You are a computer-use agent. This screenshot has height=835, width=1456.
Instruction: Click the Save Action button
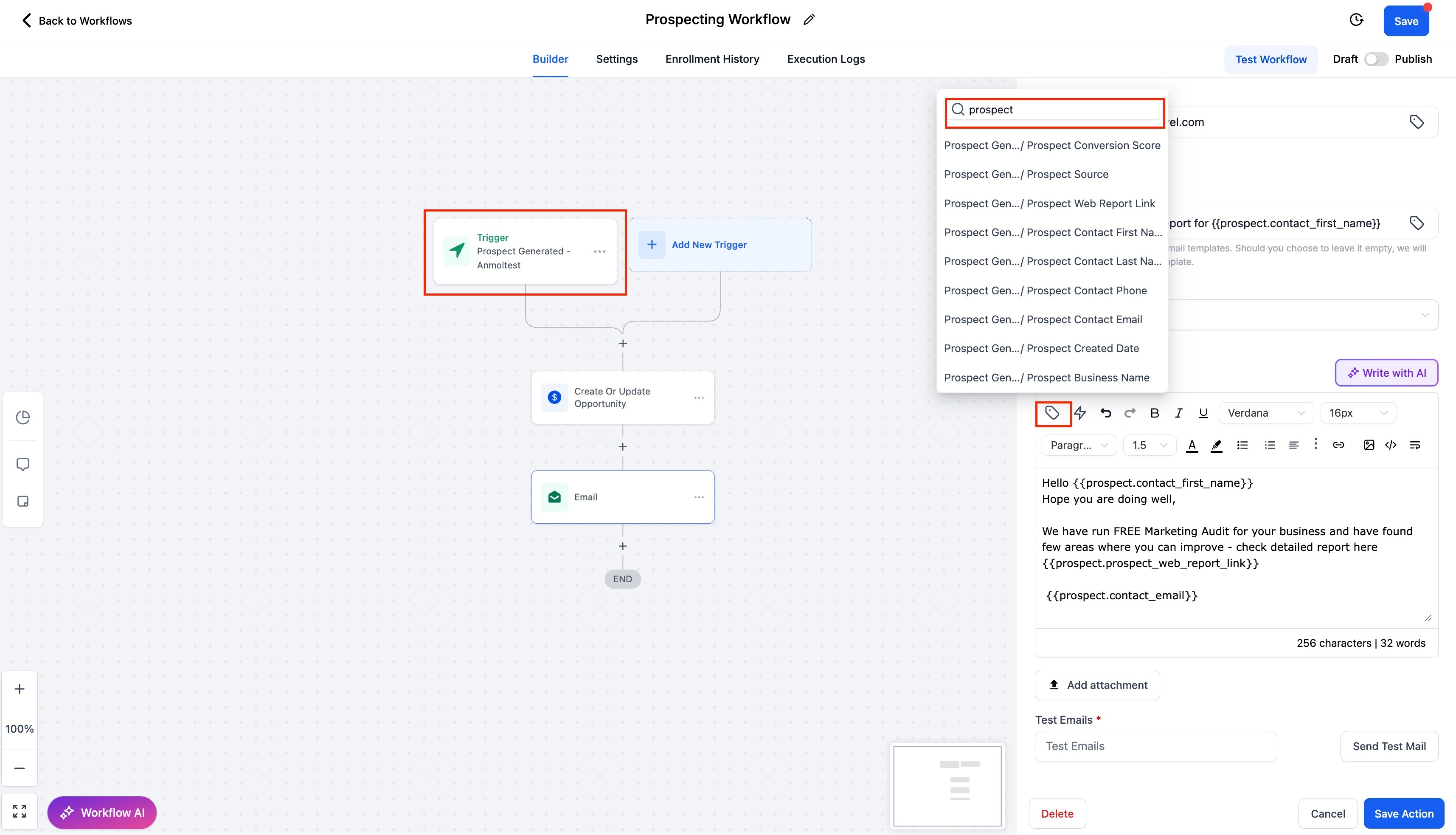coord(1403,813)
